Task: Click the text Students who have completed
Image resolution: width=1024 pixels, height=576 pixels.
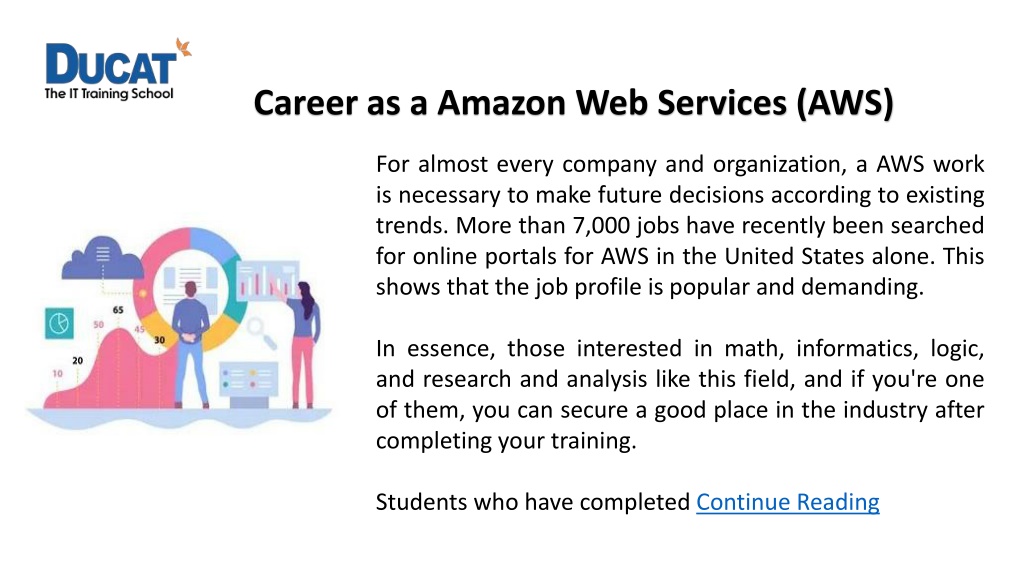Action: tap(533, 502)
